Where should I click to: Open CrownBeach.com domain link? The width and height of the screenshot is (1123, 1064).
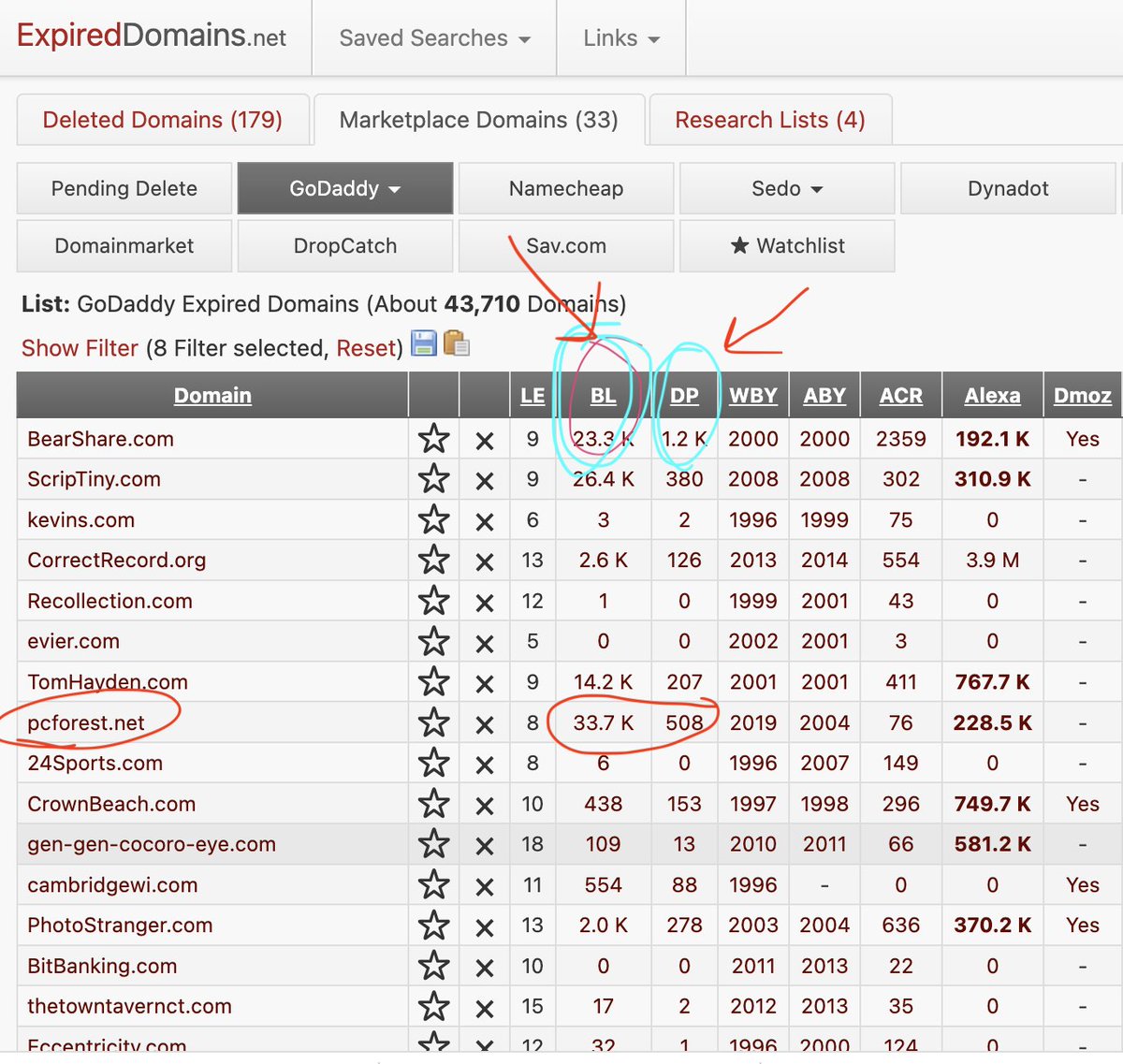click(x=111, y=804)
